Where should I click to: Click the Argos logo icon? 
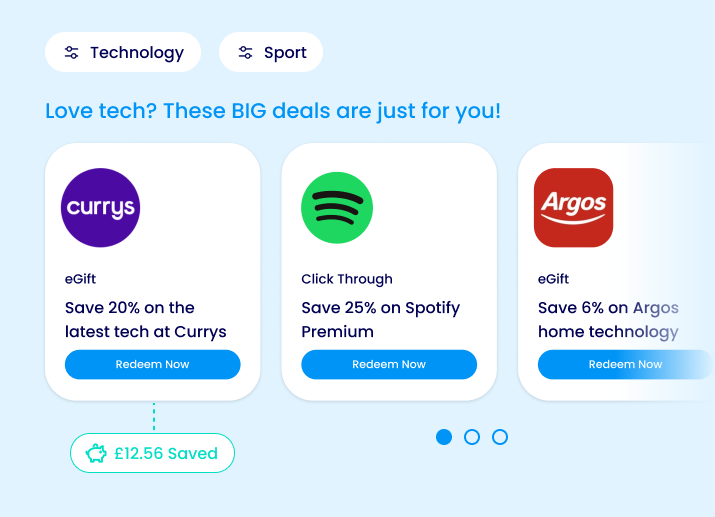[x=573, y=208]
